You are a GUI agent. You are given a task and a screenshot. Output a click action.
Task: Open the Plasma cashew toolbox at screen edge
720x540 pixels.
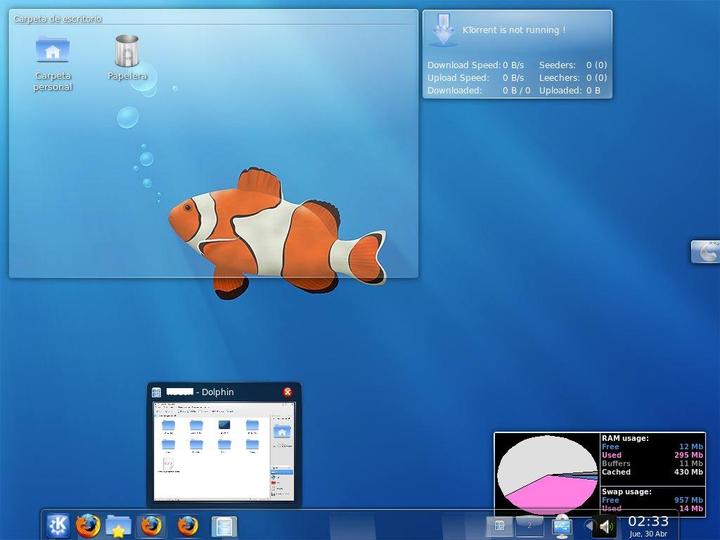(706, 252)
